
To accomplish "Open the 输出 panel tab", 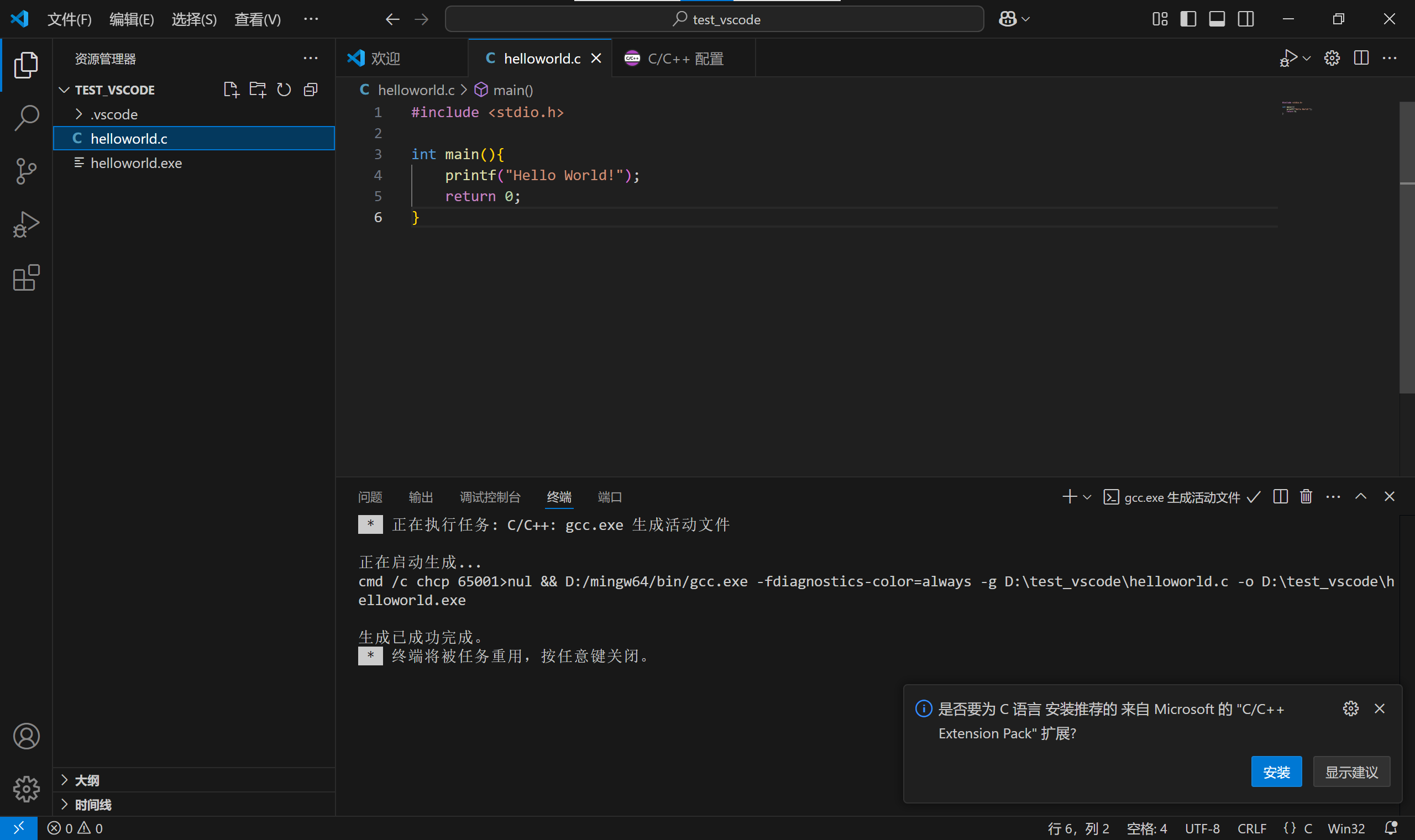I will coord(420,496).
